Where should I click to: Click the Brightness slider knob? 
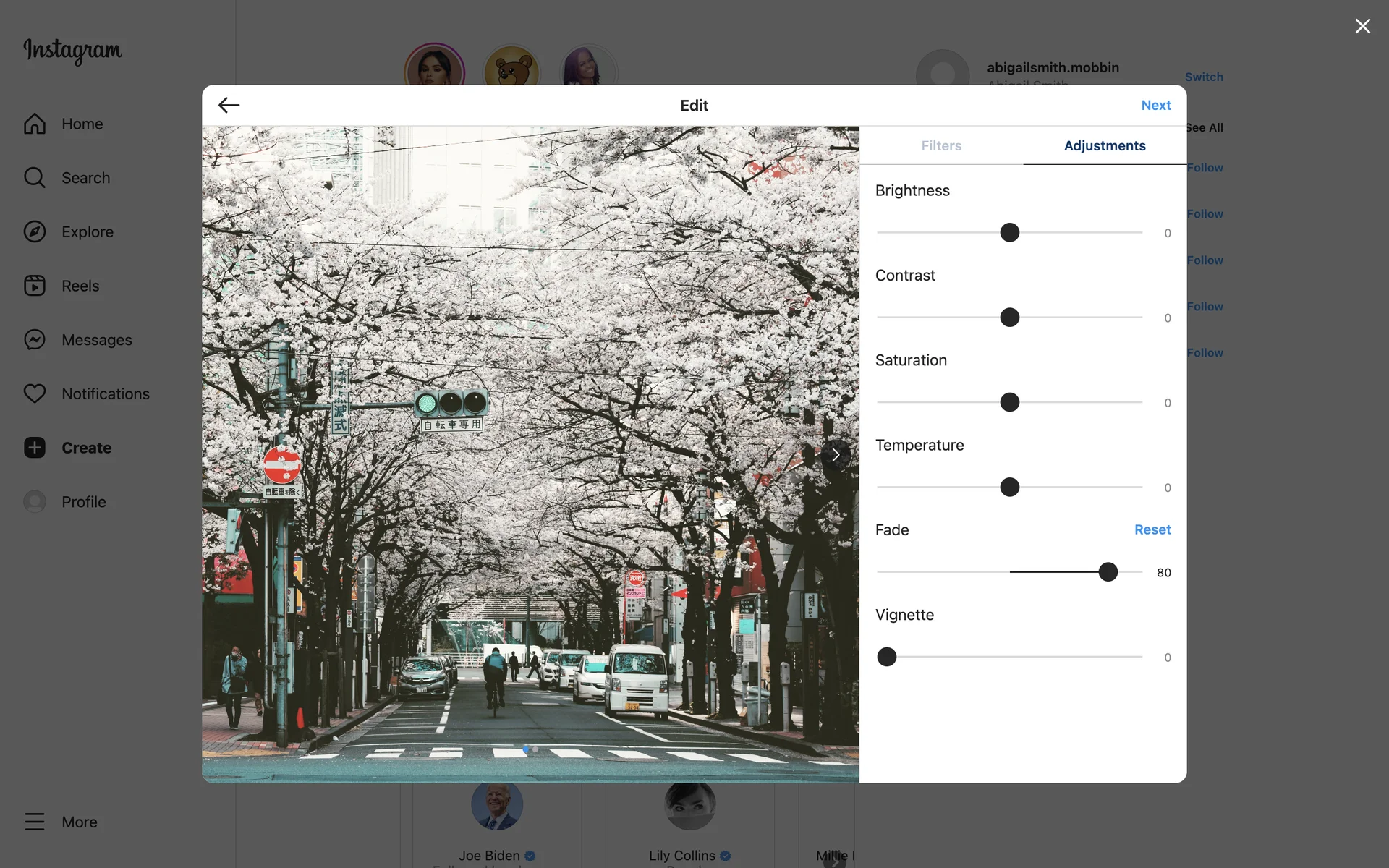1009,232
